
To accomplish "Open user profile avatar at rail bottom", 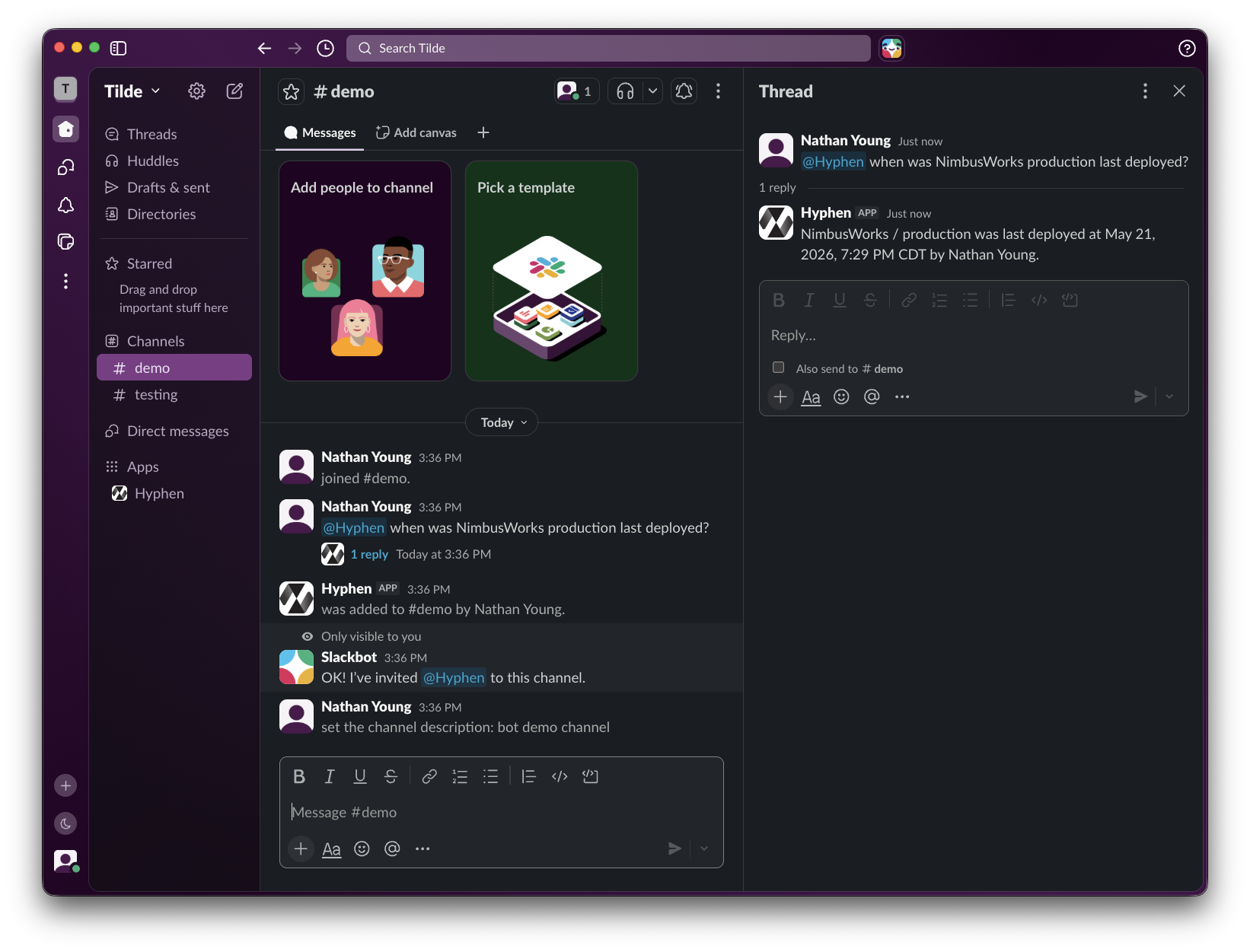I will click(x=65, y=861).
